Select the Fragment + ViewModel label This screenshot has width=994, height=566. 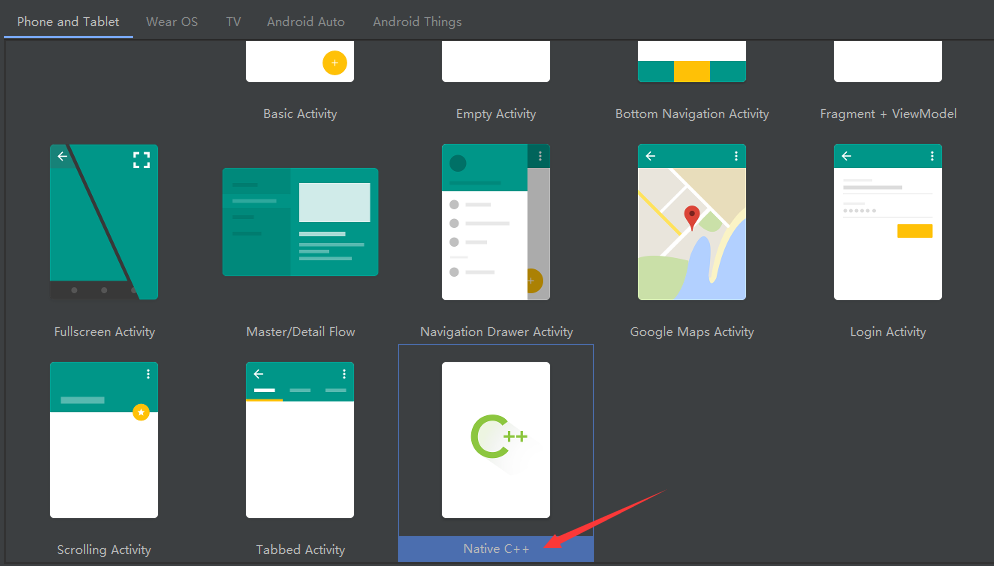888,114
